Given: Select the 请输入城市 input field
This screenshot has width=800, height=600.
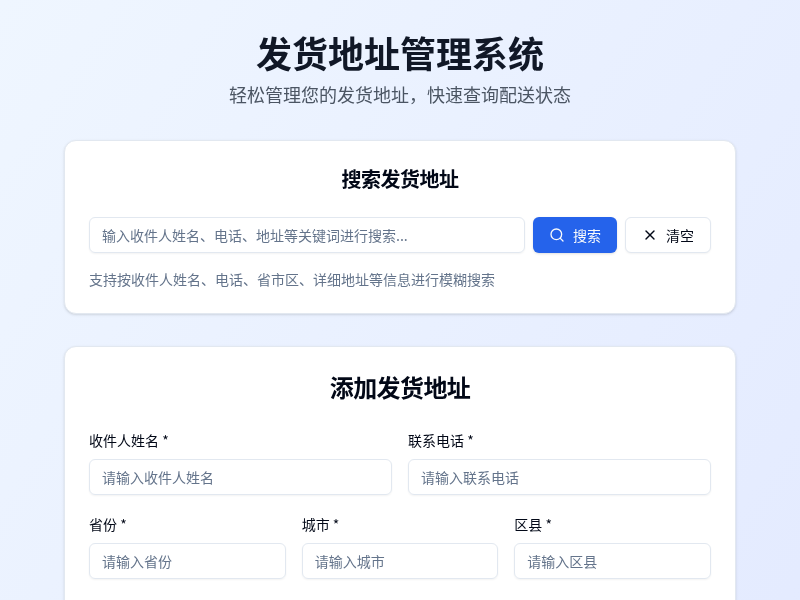Looking at the screenshot, I should coord(399,561).
